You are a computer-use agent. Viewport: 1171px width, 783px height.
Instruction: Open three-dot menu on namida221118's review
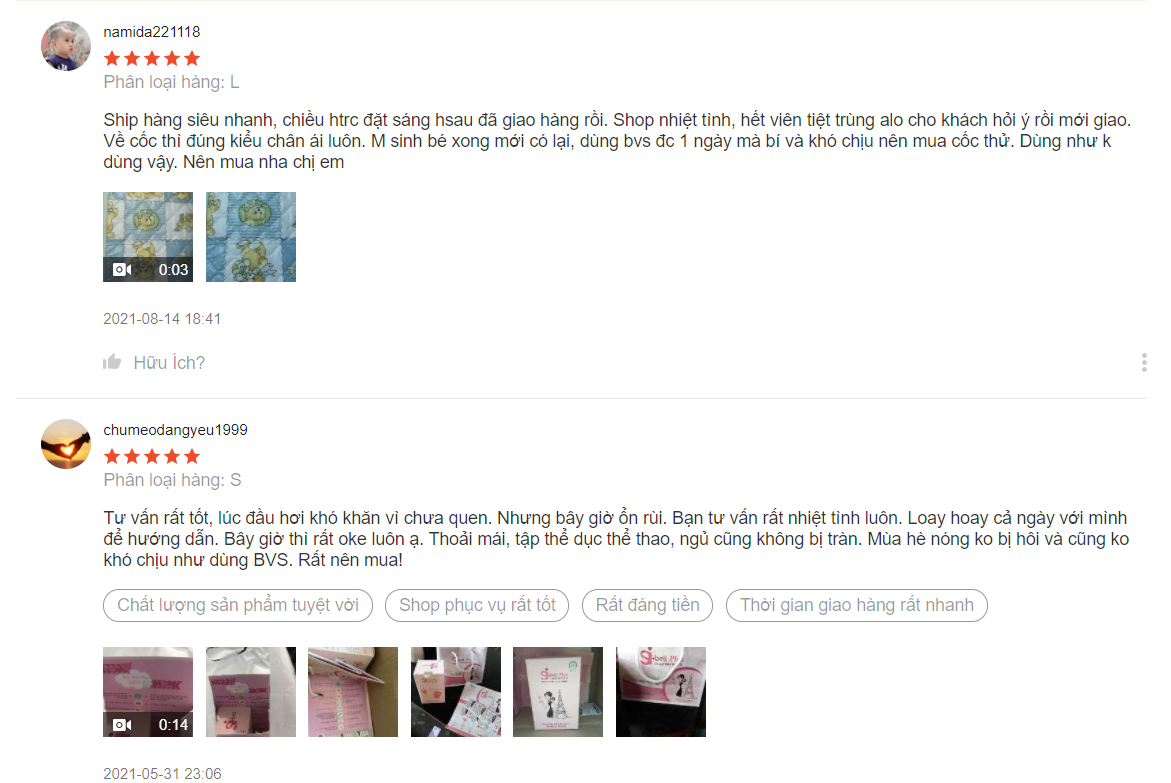coord(1143,362)
